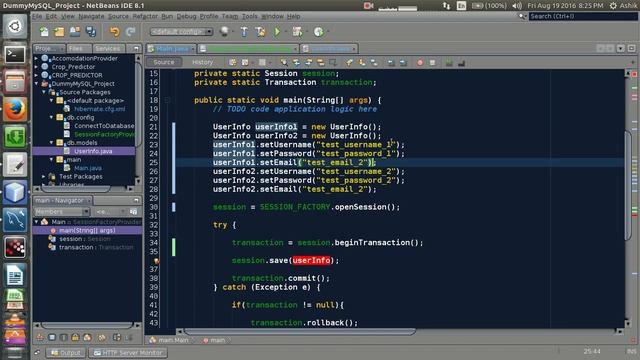Expand the Test Packages node
Viewport: 640px width, 360px height.
[x=44, y=176]
